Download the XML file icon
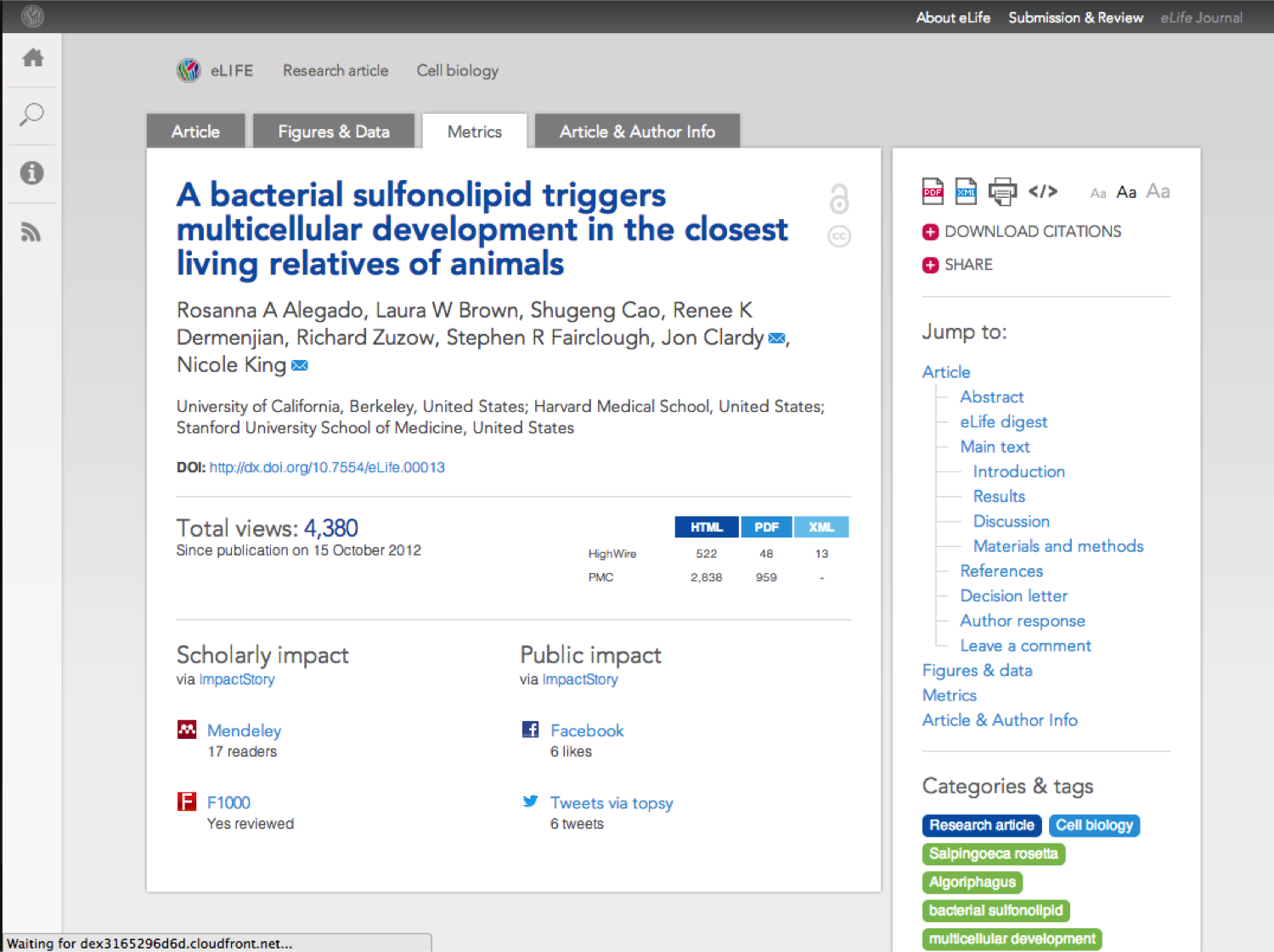This screenshot has width=1274, height=952. click(x=966, y=192)
